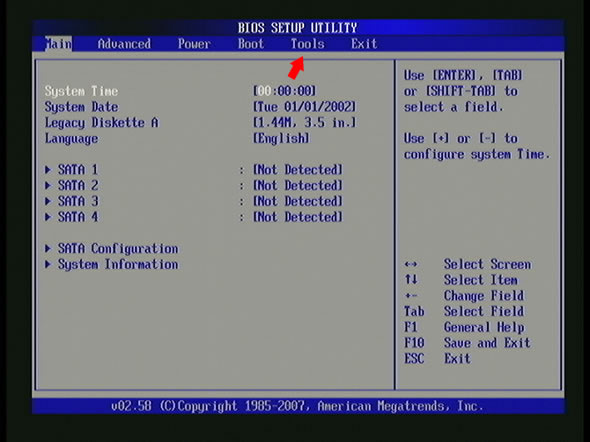Click the F10 key label

pos(414,343)
